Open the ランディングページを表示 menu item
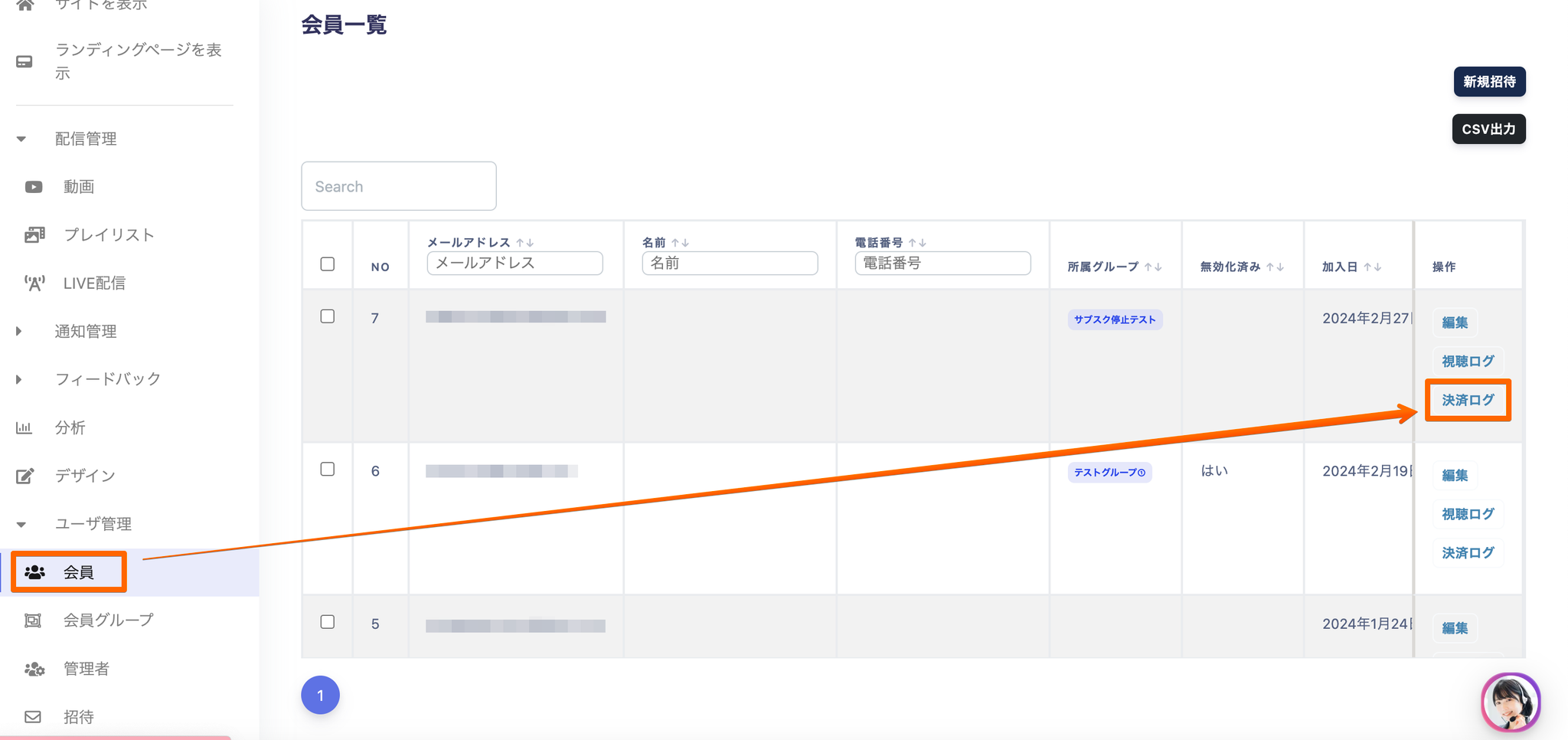 (x=138, y=61)
